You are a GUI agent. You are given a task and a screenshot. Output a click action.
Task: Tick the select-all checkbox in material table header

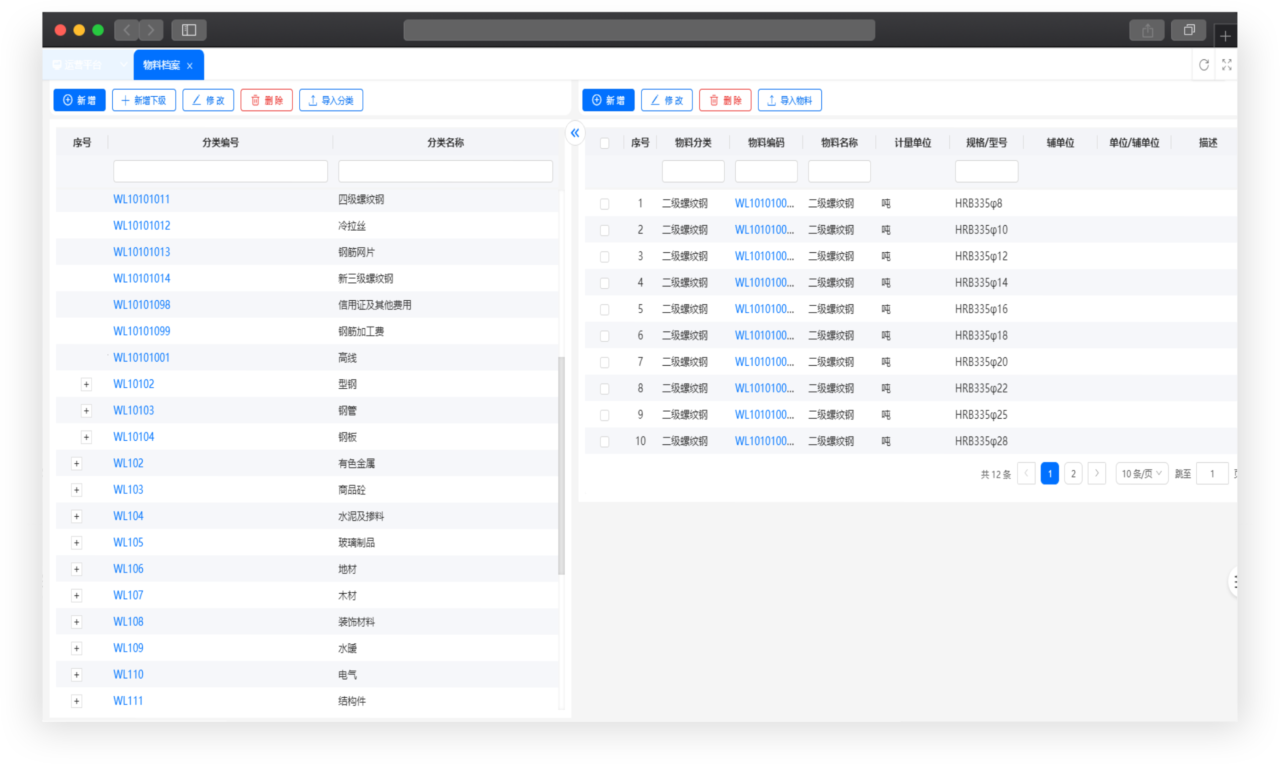tap(604, 143)
